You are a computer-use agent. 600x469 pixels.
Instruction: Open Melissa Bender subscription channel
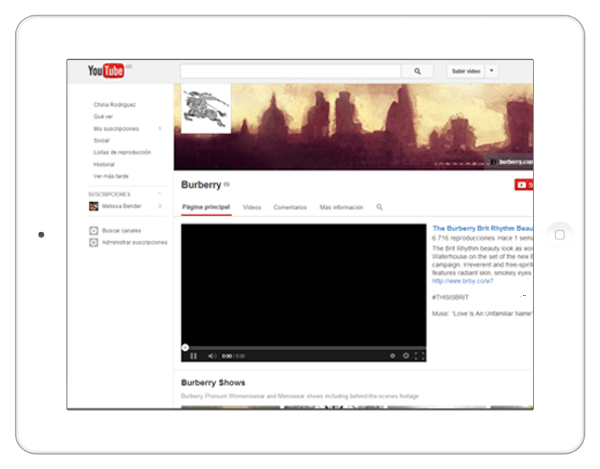[x=121, y=206]
